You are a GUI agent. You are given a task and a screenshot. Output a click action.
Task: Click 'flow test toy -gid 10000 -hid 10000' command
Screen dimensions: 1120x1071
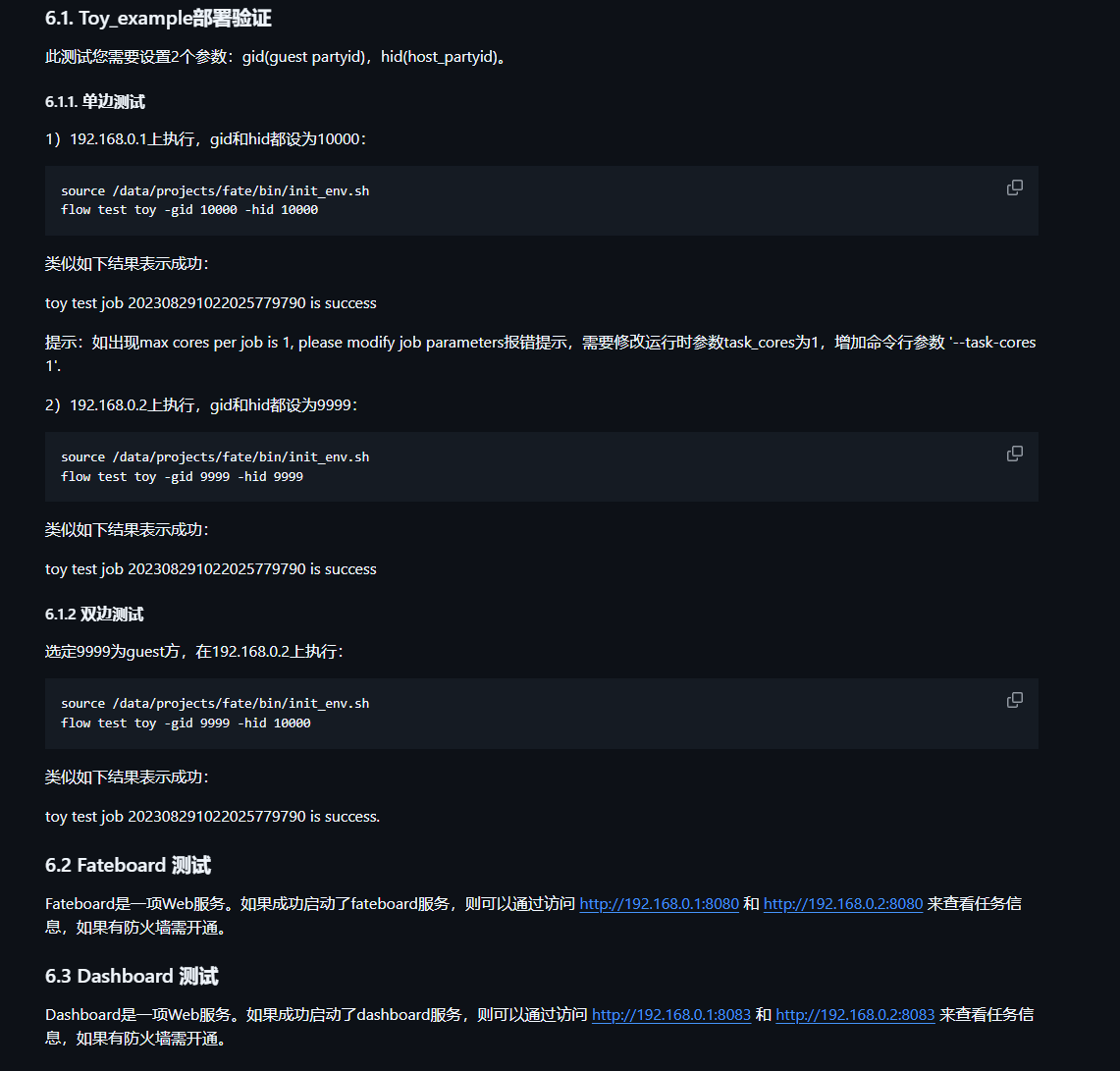[189, 210]
